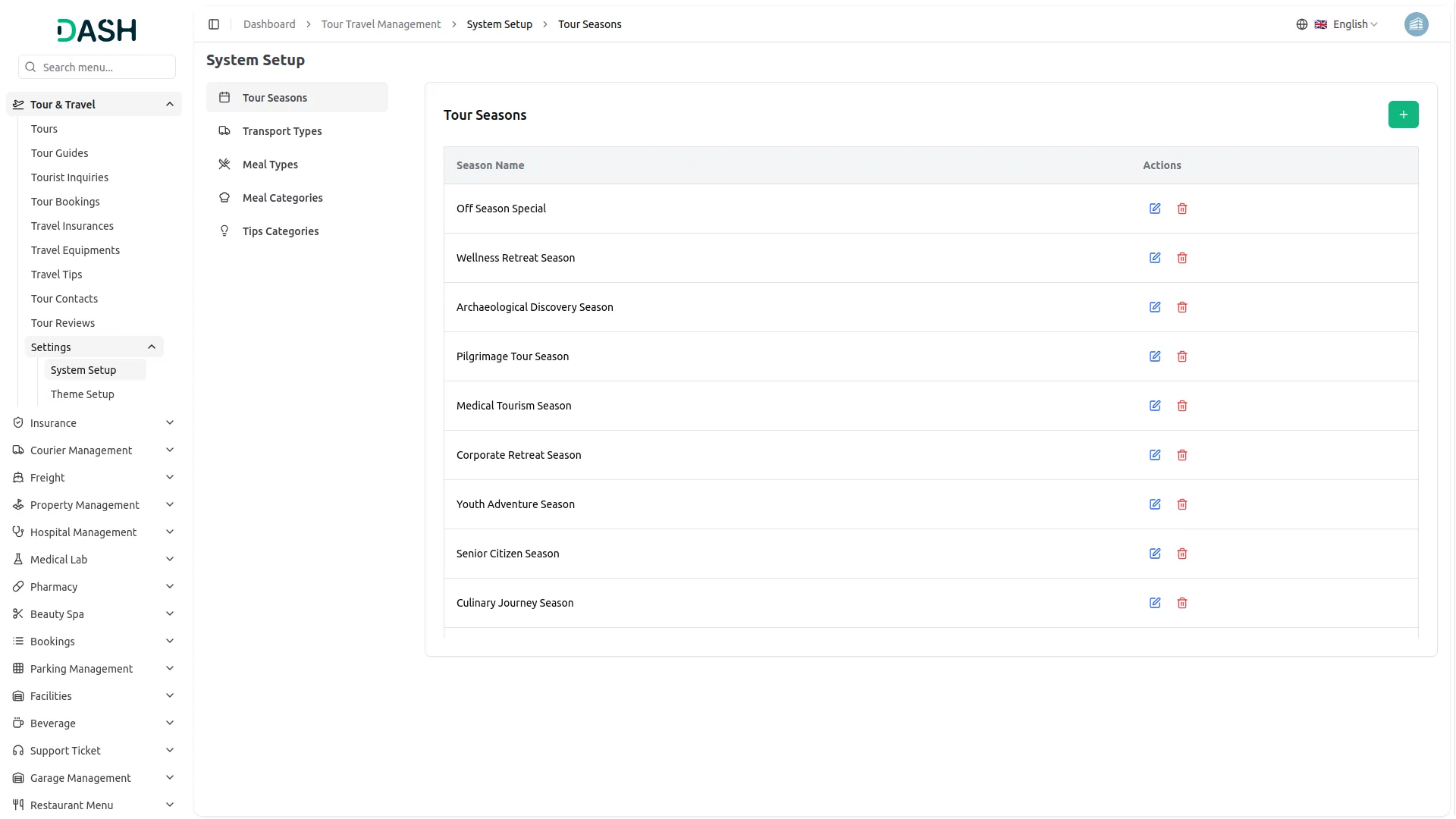Click the Search menu input field
The width and height of the screenshot is (1456, 819).
point(105,67)
